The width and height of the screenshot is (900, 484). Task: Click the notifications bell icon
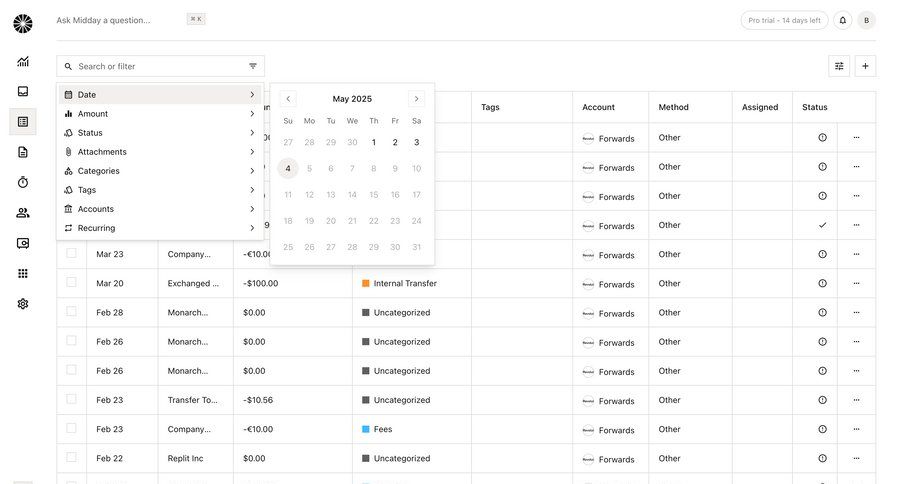pyautogui.click(x=843, y=20)
